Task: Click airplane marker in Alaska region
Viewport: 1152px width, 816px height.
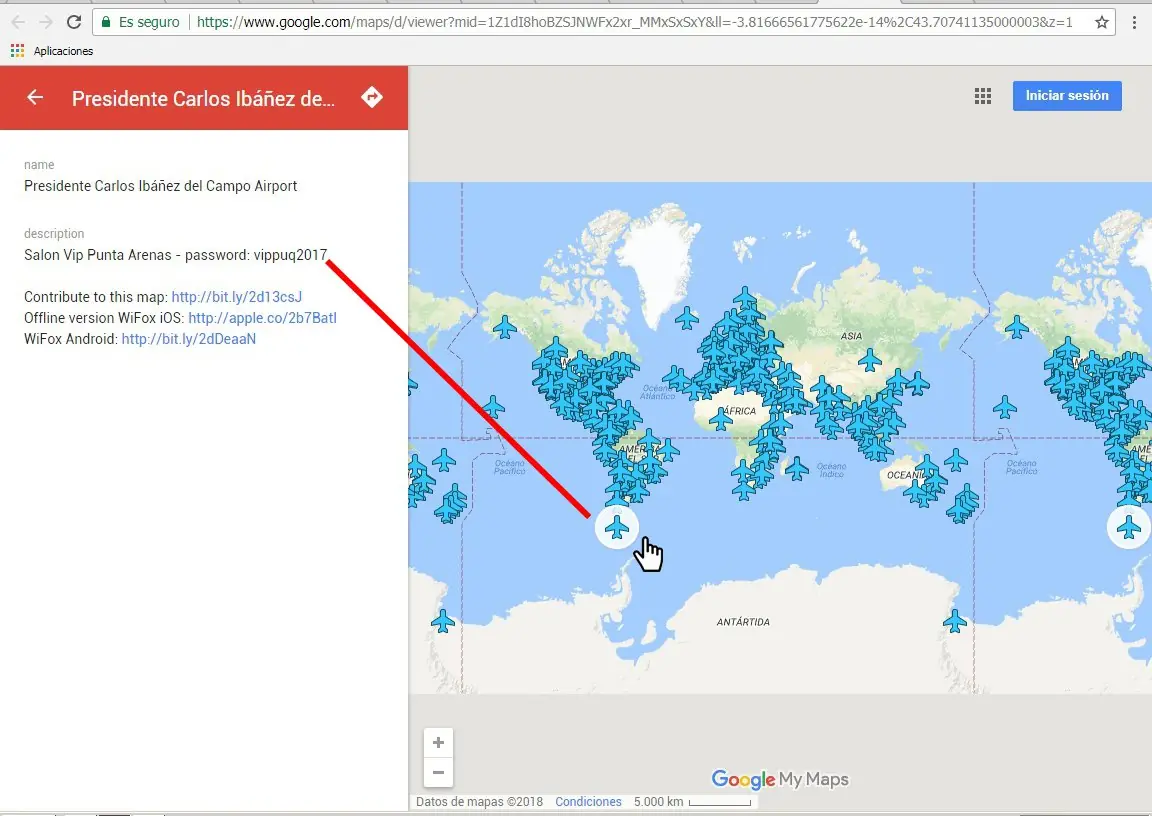Action: 505,327
